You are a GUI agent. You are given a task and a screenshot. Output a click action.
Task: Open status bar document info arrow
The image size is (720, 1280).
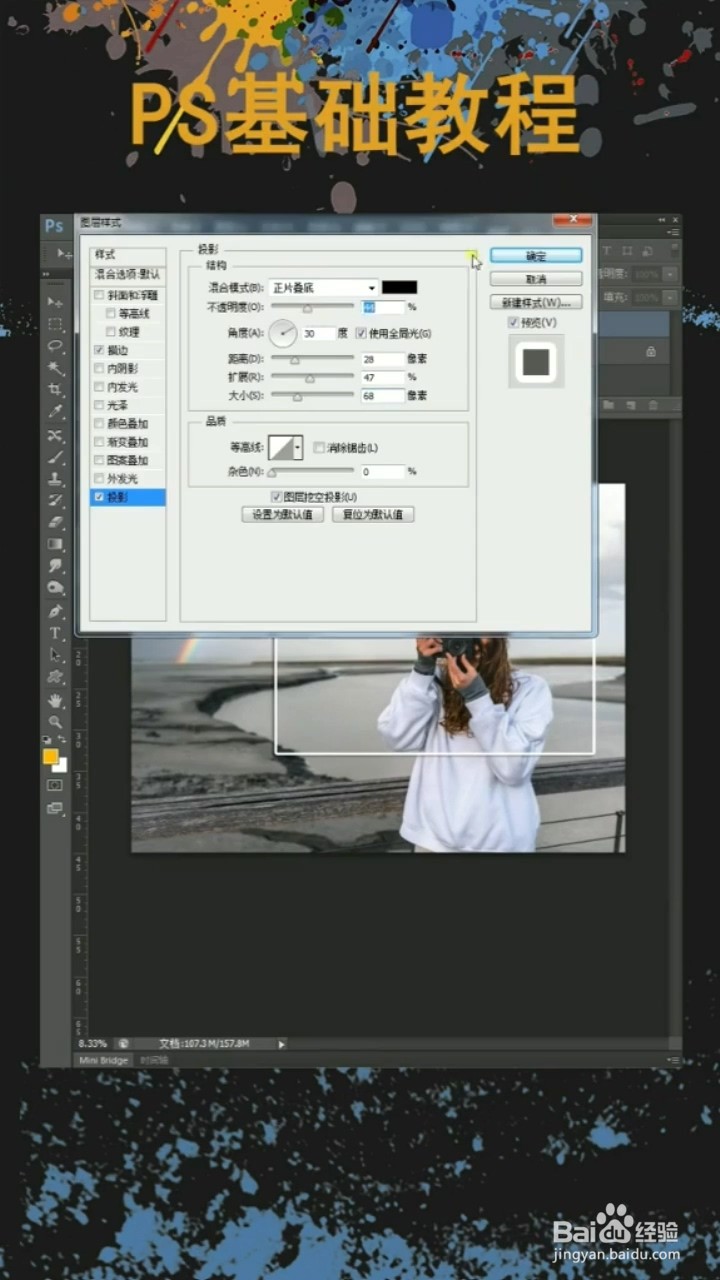click(281, 1043)
